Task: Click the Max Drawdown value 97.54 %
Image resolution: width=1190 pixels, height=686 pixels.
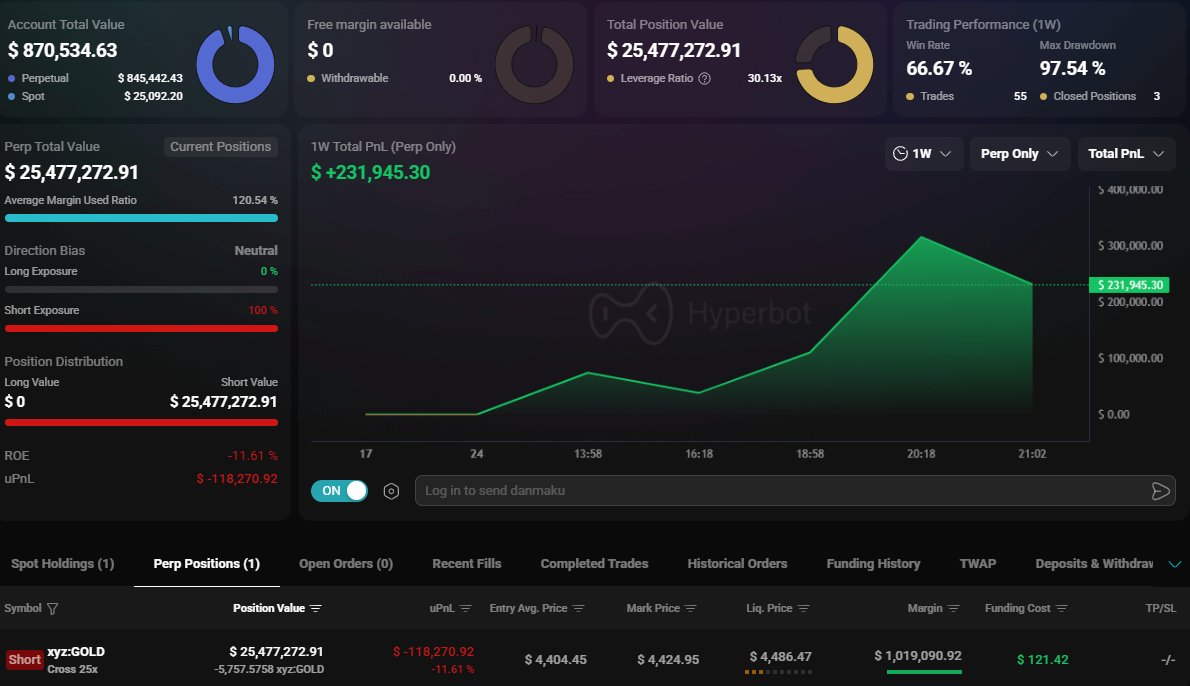Action: [1072, 68]
